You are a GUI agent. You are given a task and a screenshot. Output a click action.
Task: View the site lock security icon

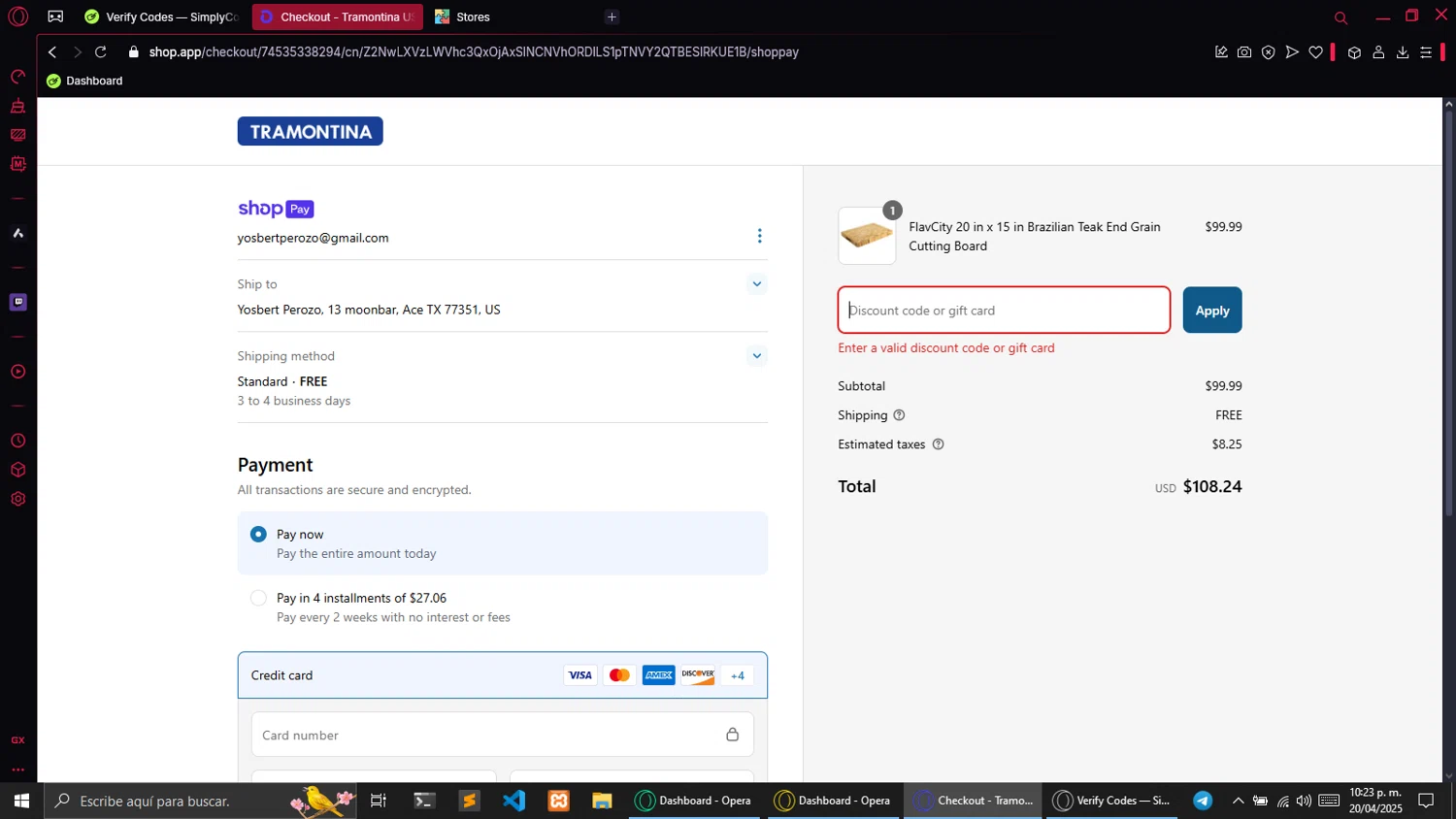[x=134, y=52]
